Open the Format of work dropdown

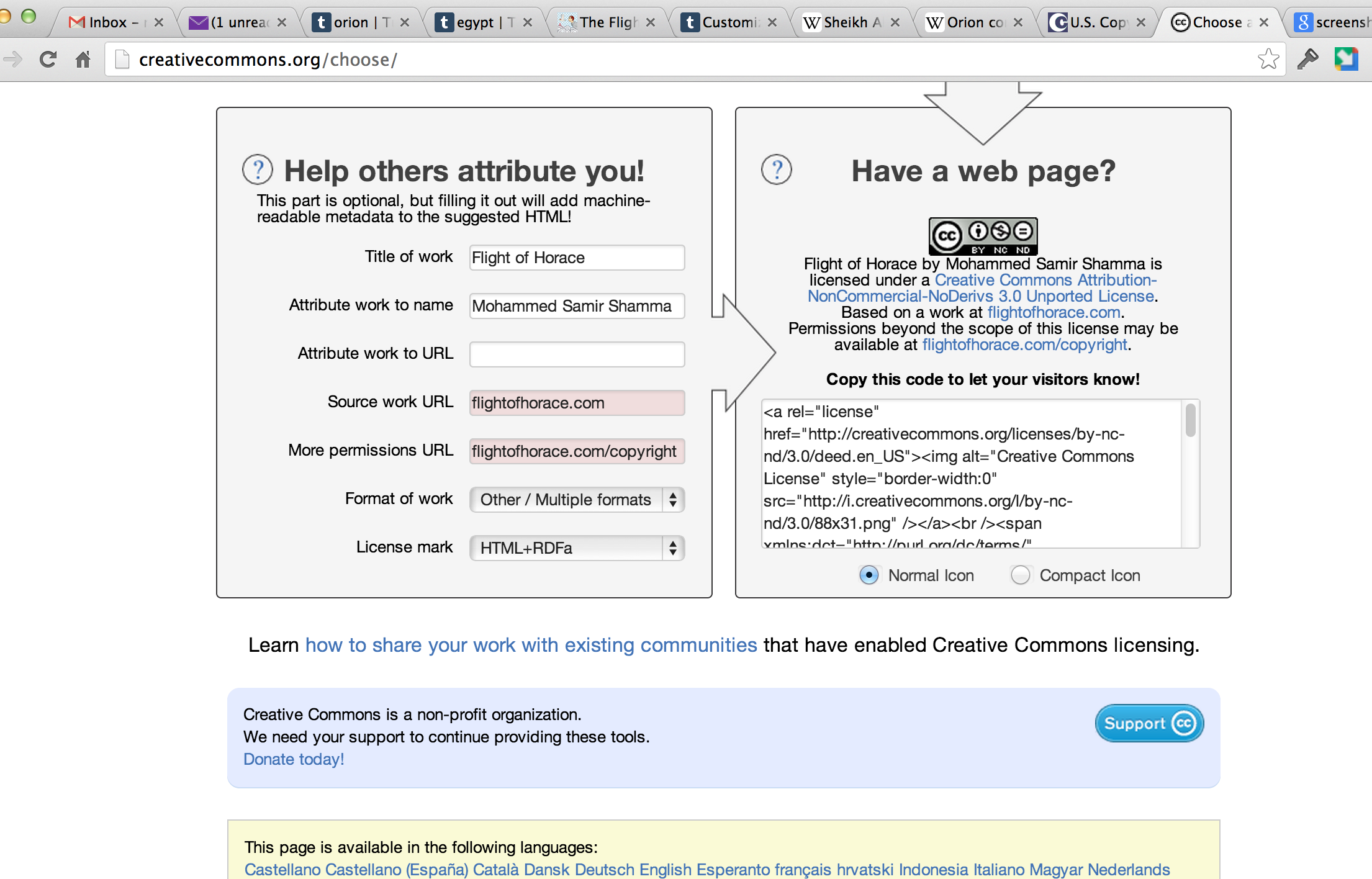577,500
